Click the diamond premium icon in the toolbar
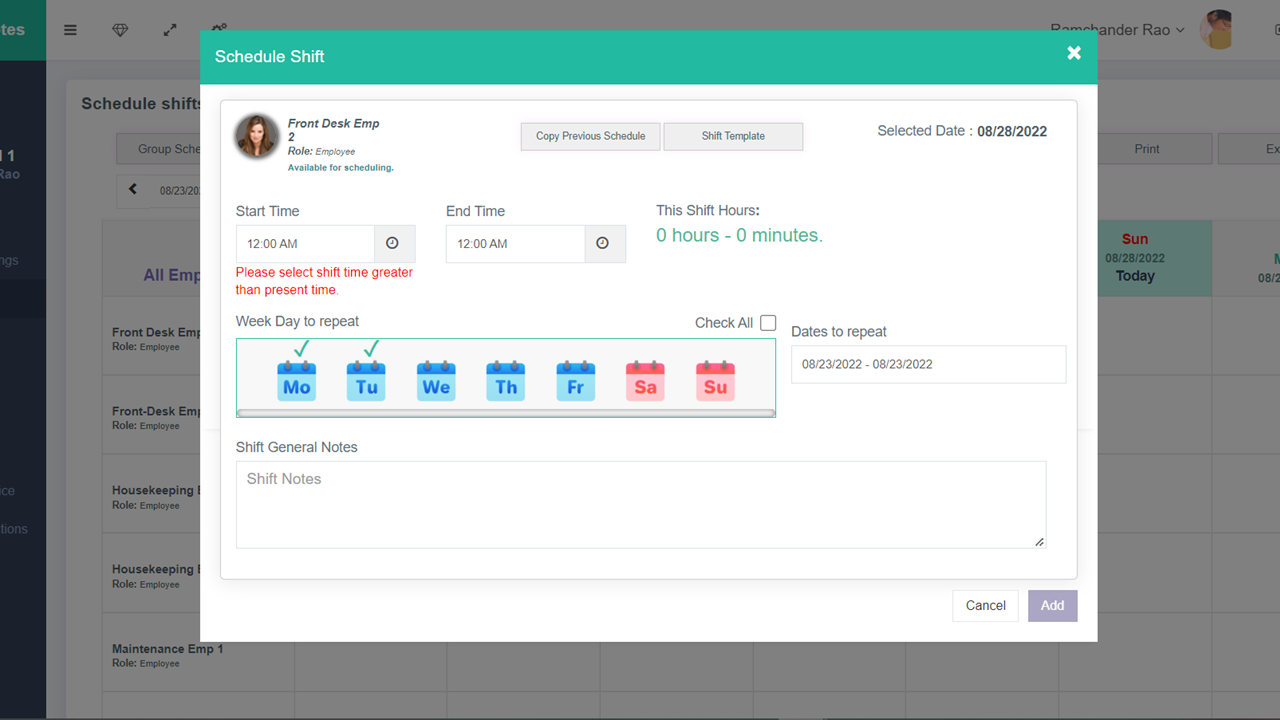The image size is (1280, 720). (120, 30)
